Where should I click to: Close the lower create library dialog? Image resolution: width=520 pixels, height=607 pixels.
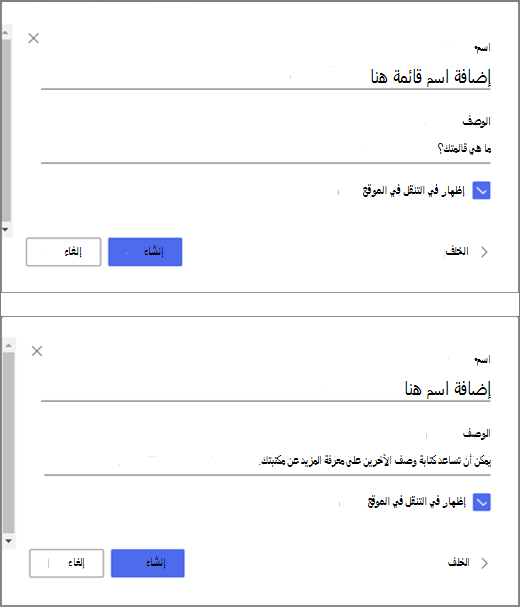click(37, 351)
